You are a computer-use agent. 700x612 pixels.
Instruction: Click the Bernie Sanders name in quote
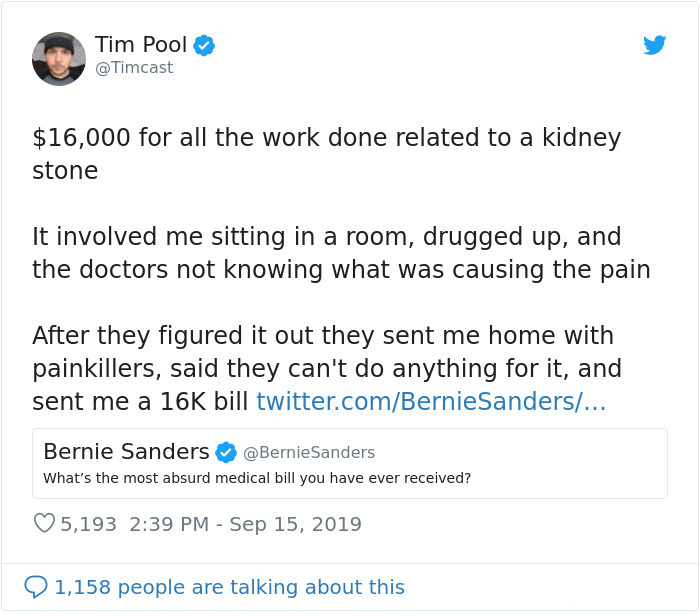point(126,451)
